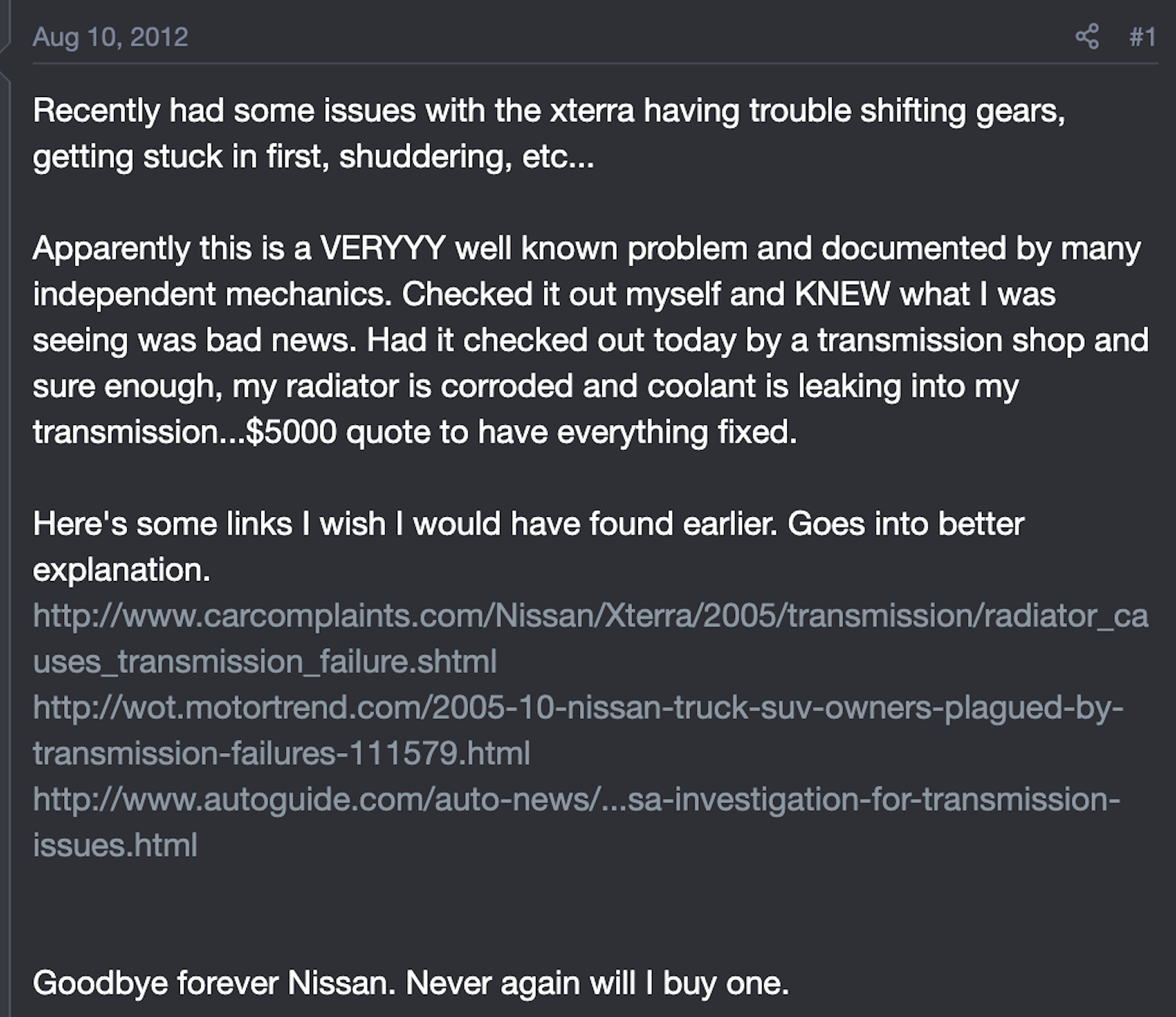Screen dimensions: 1176x1017
Task: Click the word 'VERYYY' in the post
Action: [x=383, y=249]
